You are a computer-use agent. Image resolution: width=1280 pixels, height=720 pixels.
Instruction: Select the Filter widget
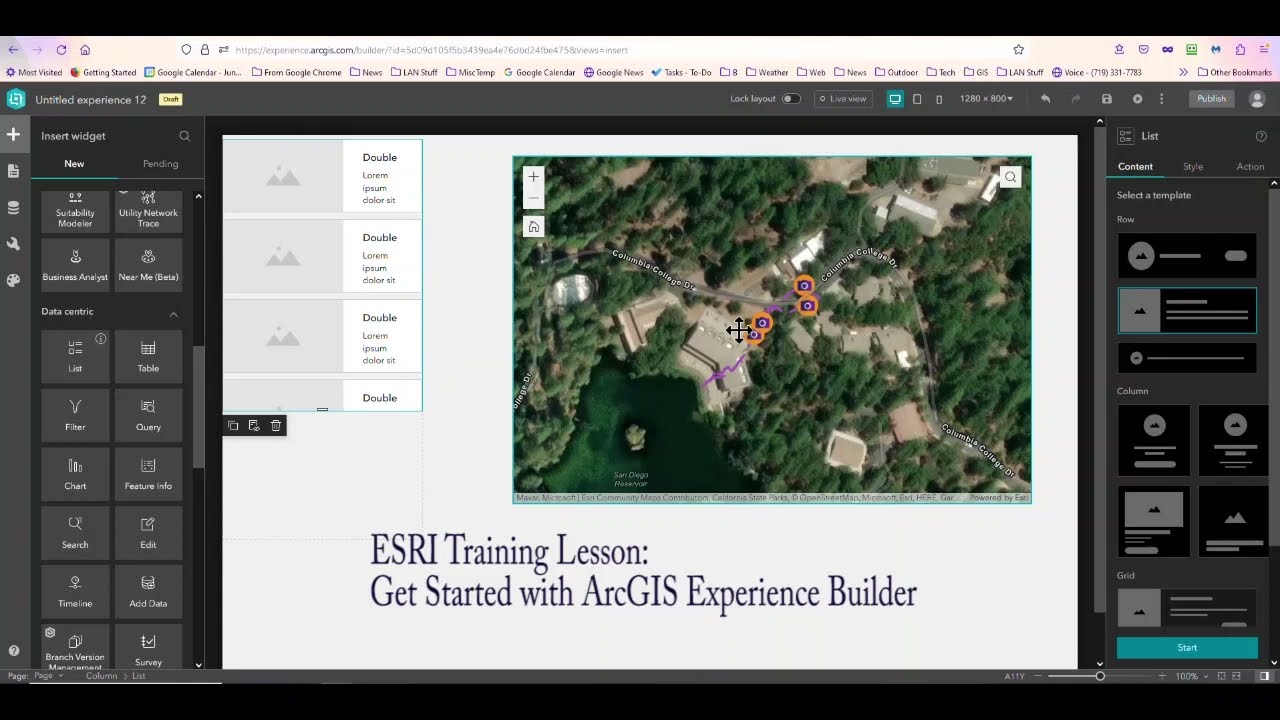click(75, 414)
